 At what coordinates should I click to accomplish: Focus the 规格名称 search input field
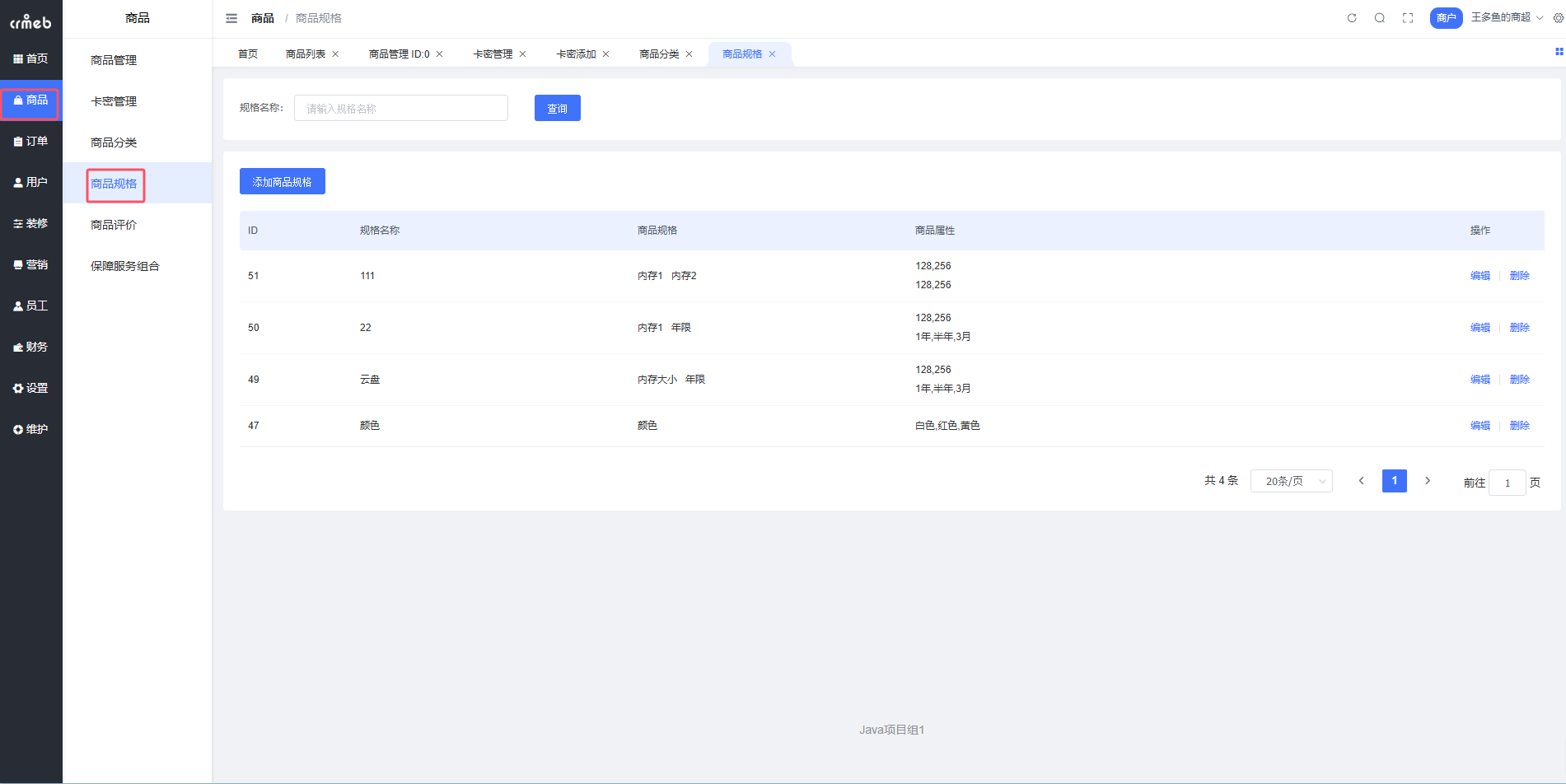pos(400,109)
